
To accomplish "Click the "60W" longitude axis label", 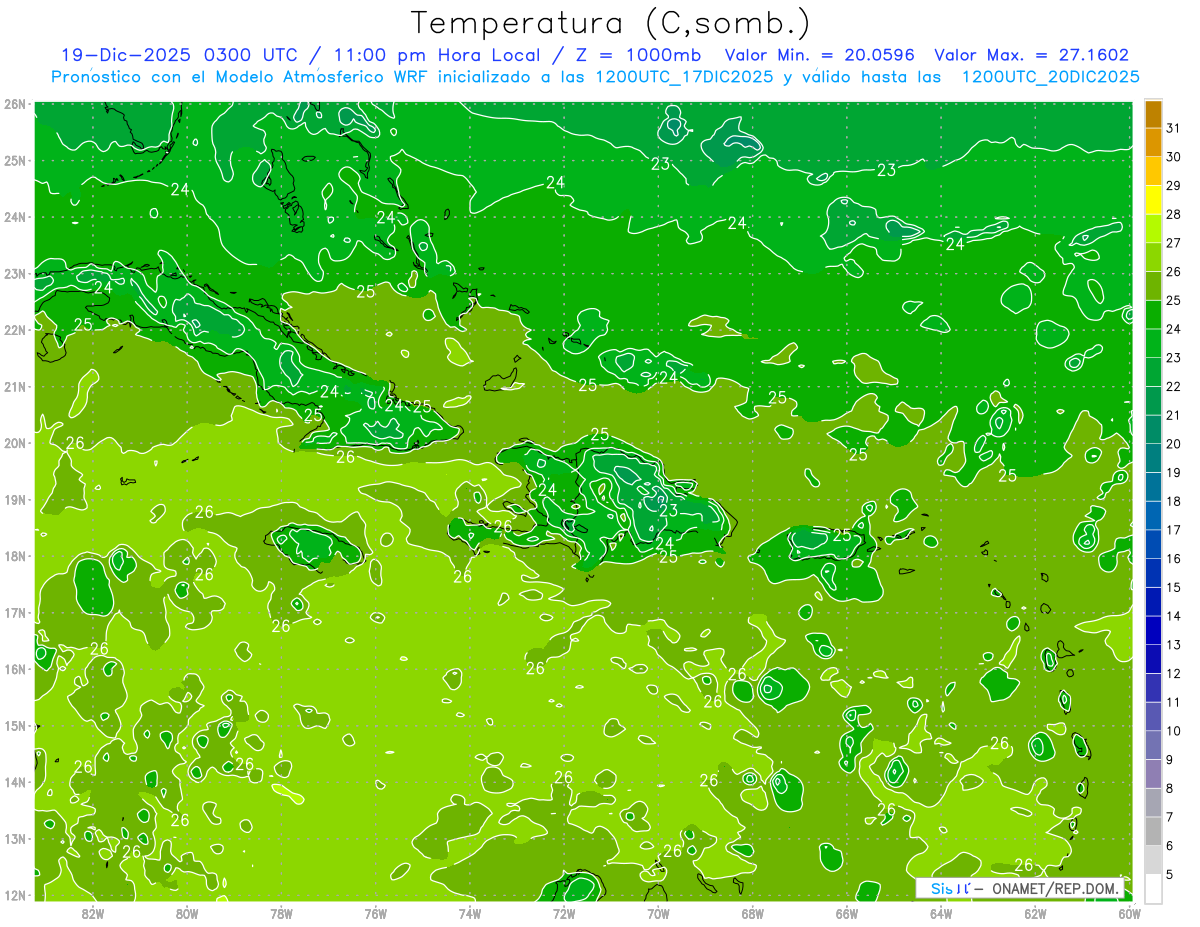I will pos(1129,913).
